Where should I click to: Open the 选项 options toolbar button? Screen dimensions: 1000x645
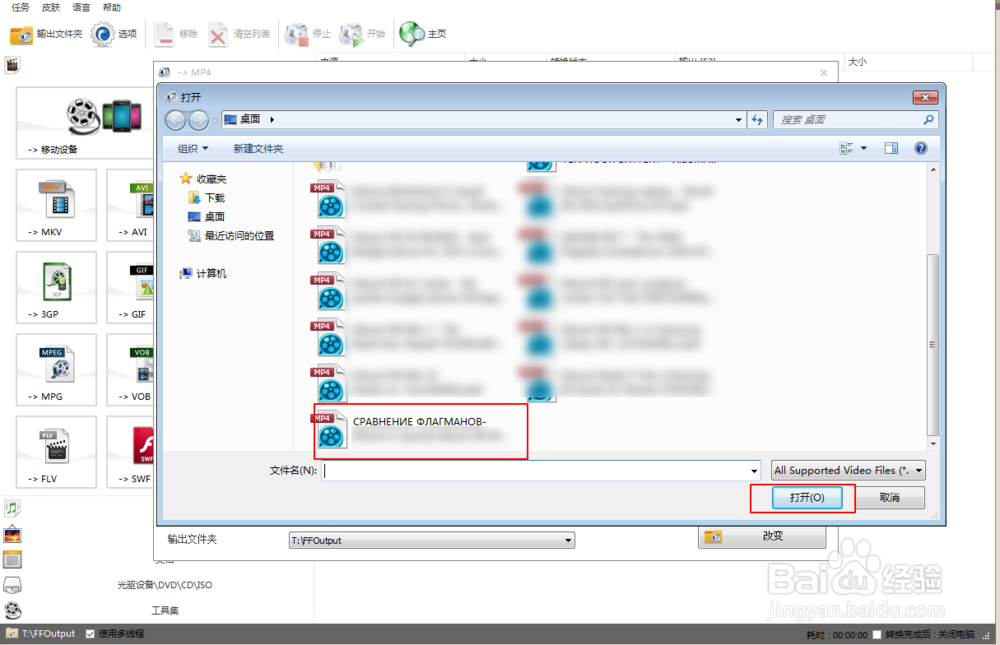[114, 34]
